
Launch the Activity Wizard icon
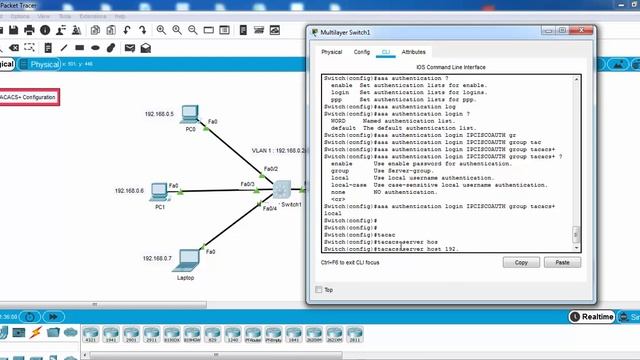(x=61, y=30)
